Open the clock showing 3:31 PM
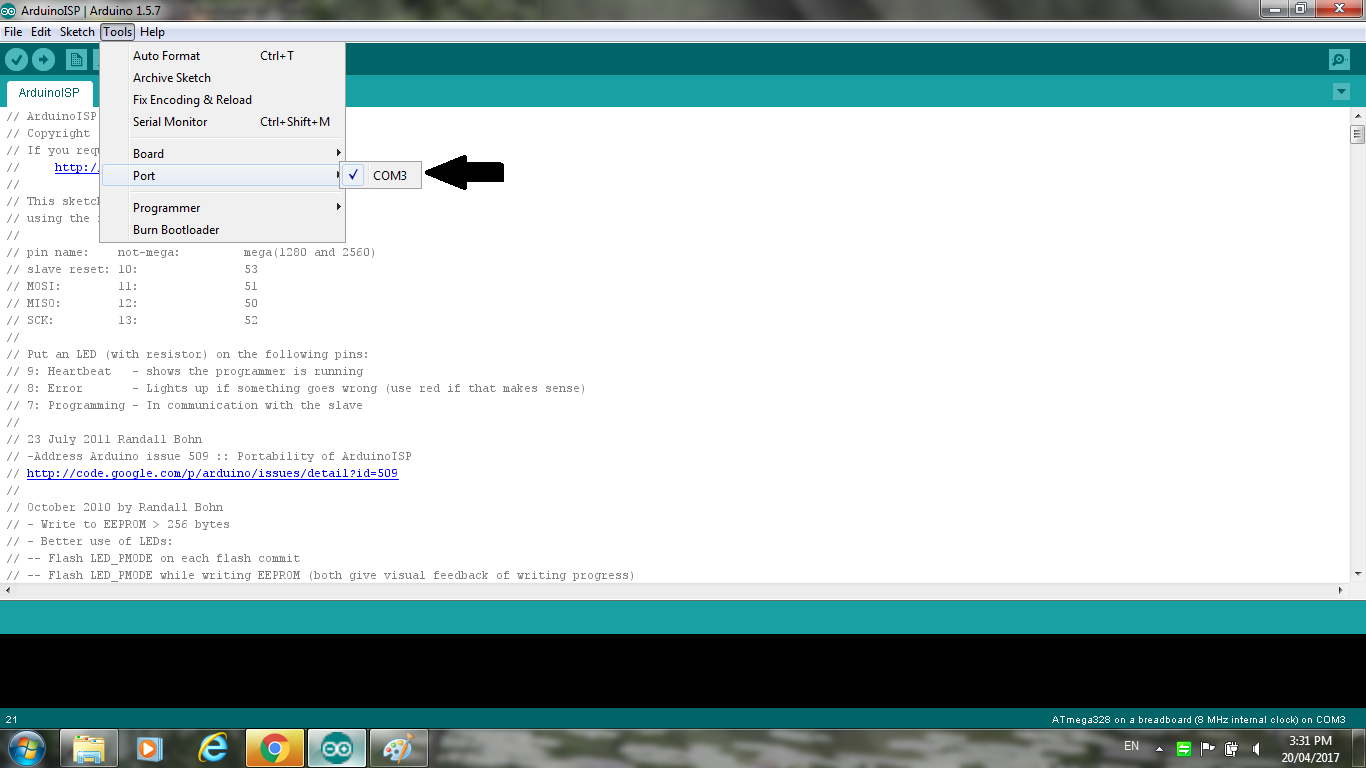The width and height of the screenshot is (1366, 768). click(x=1310, y=748)
